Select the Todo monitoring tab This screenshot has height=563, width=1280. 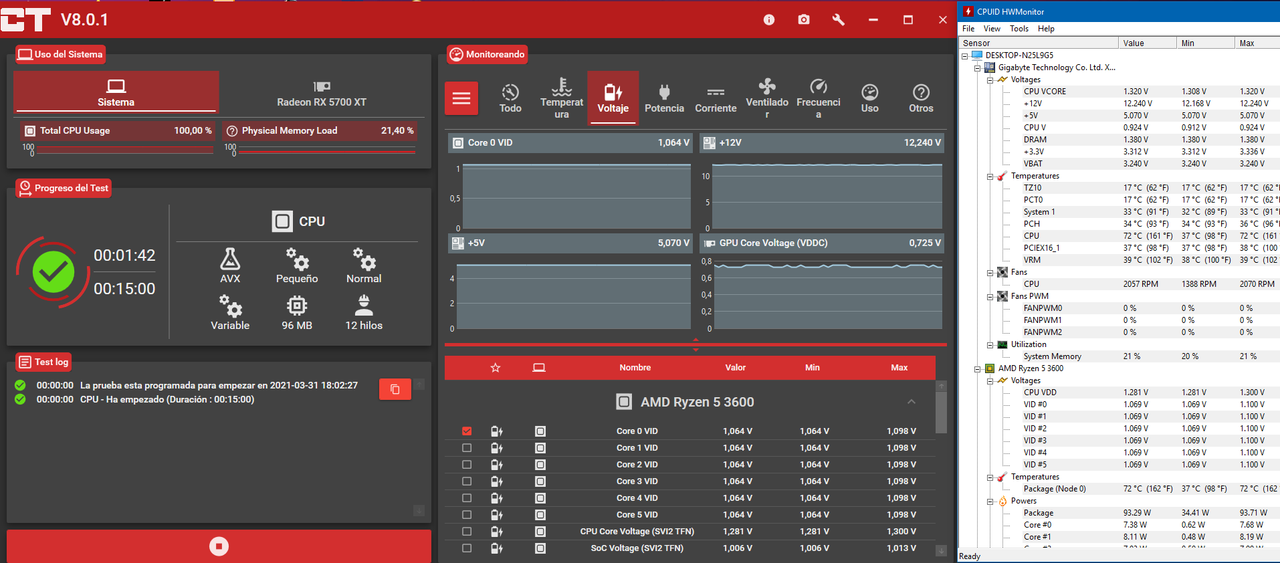point(510,97)
